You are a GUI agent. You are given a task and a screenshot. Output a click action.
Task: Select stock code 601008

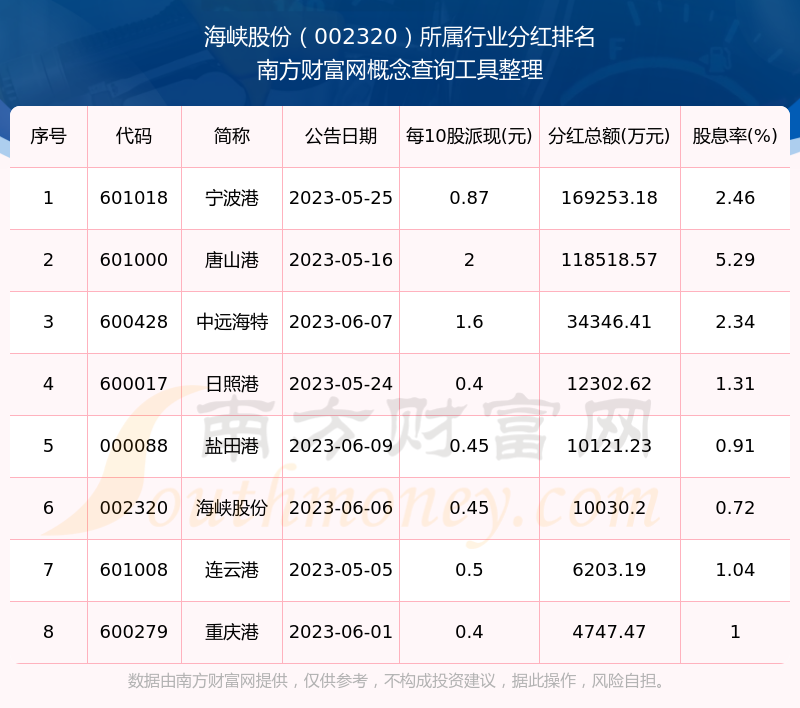pos(134,570)
